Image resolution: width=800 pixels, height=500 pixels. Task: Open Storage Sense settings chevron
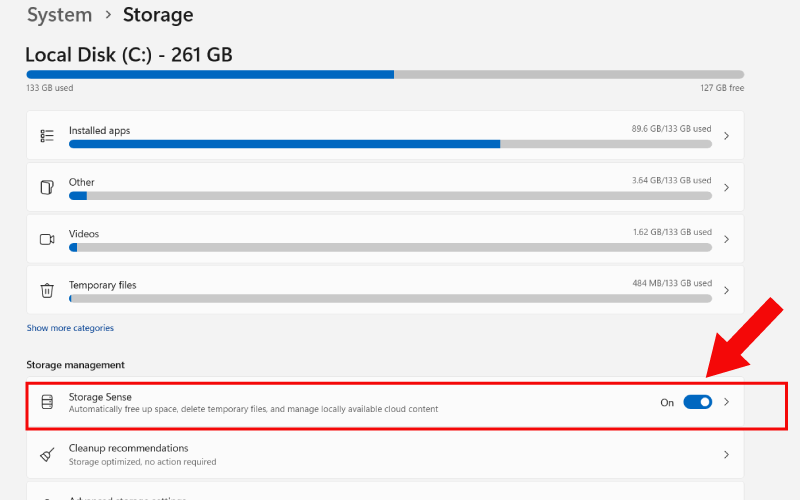(726, 402)
